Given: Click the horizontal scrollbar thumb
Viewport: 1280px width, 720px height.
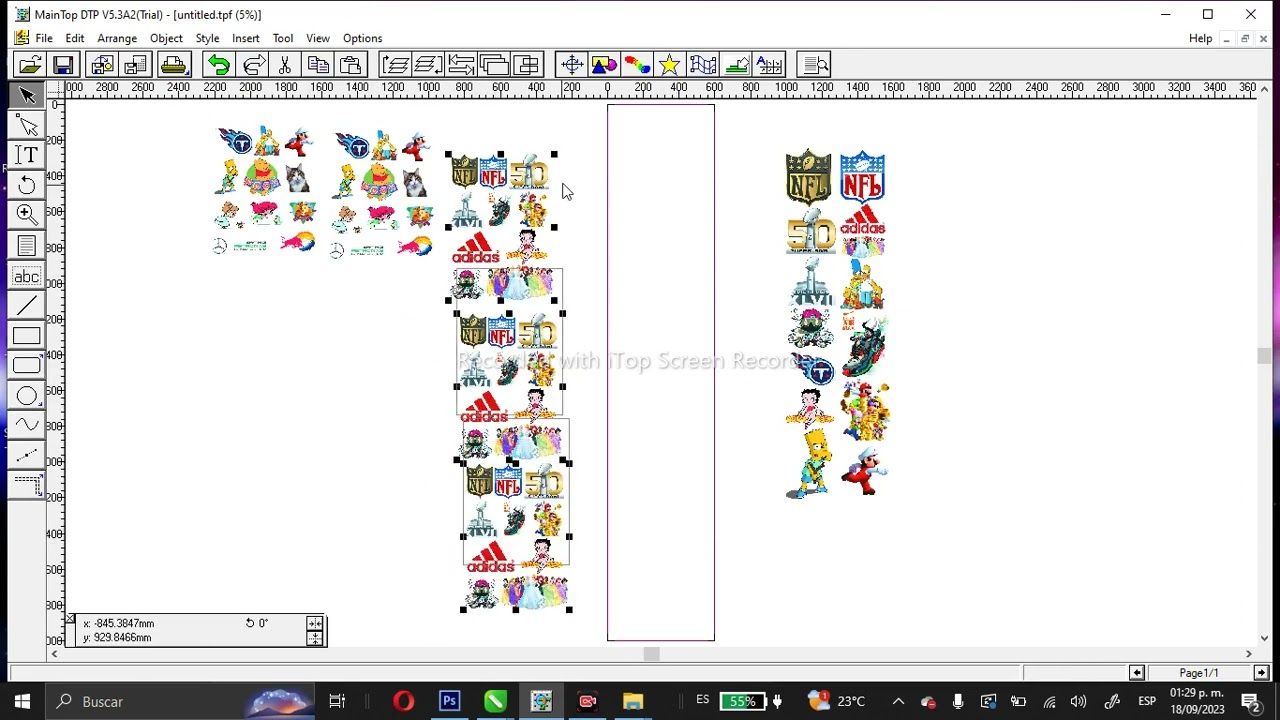Looking at the screenshot, I should pos(651,655).
